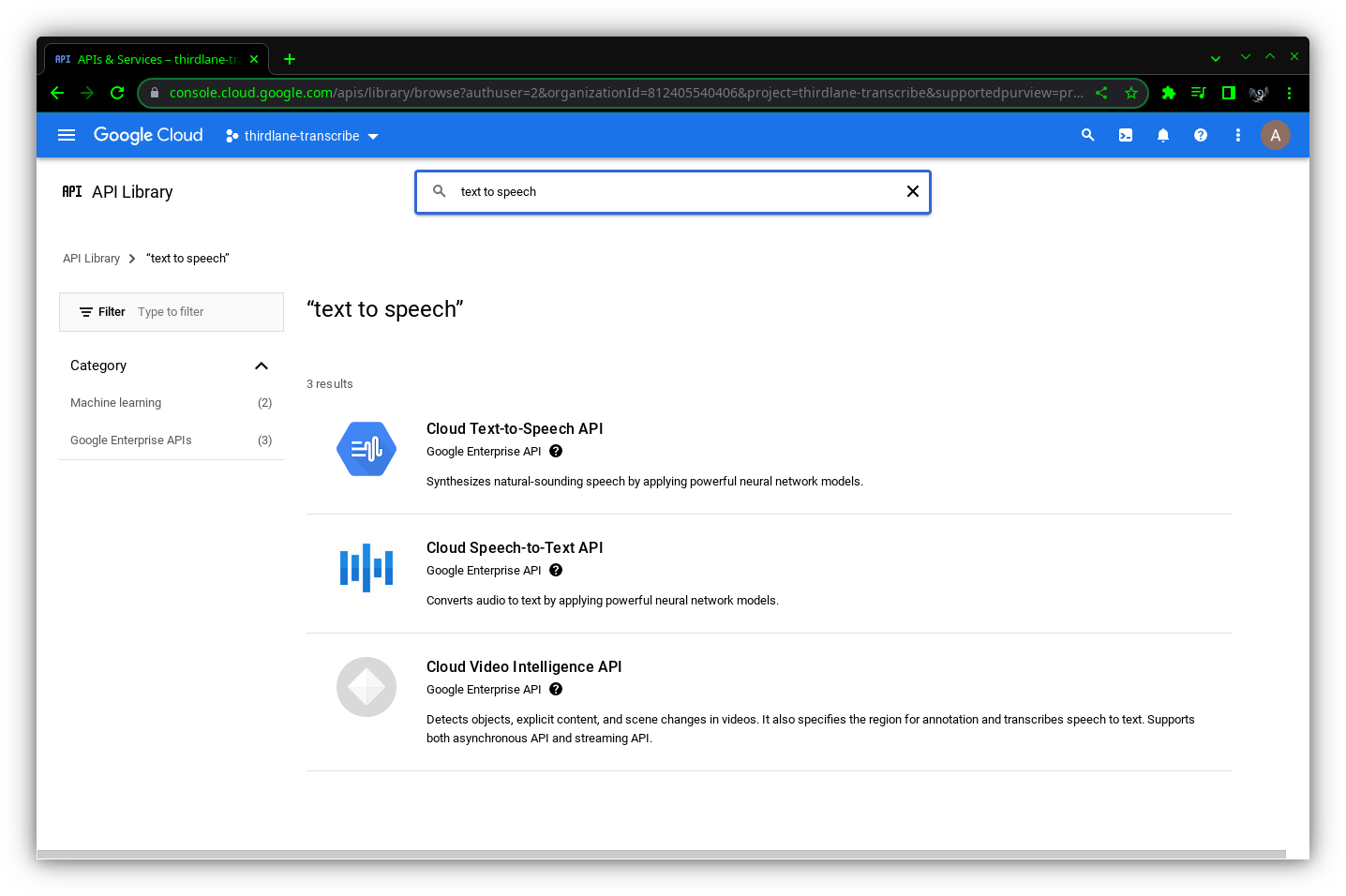Click the help icon under Cloud Text-to-Speech API
Viewport: 1346px width, 896px height.
[556, 451]
